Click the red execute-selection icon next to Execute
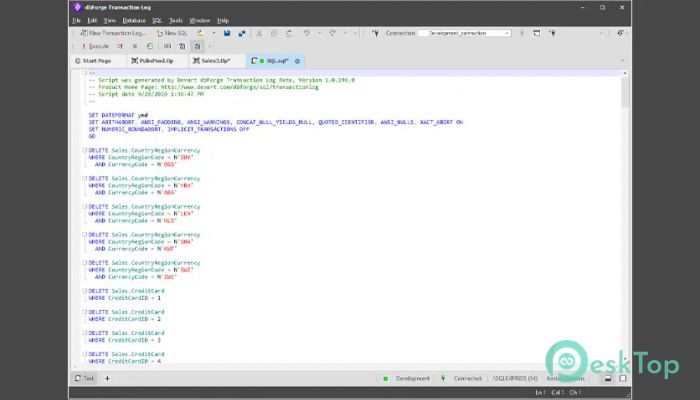 coord(120,46)
